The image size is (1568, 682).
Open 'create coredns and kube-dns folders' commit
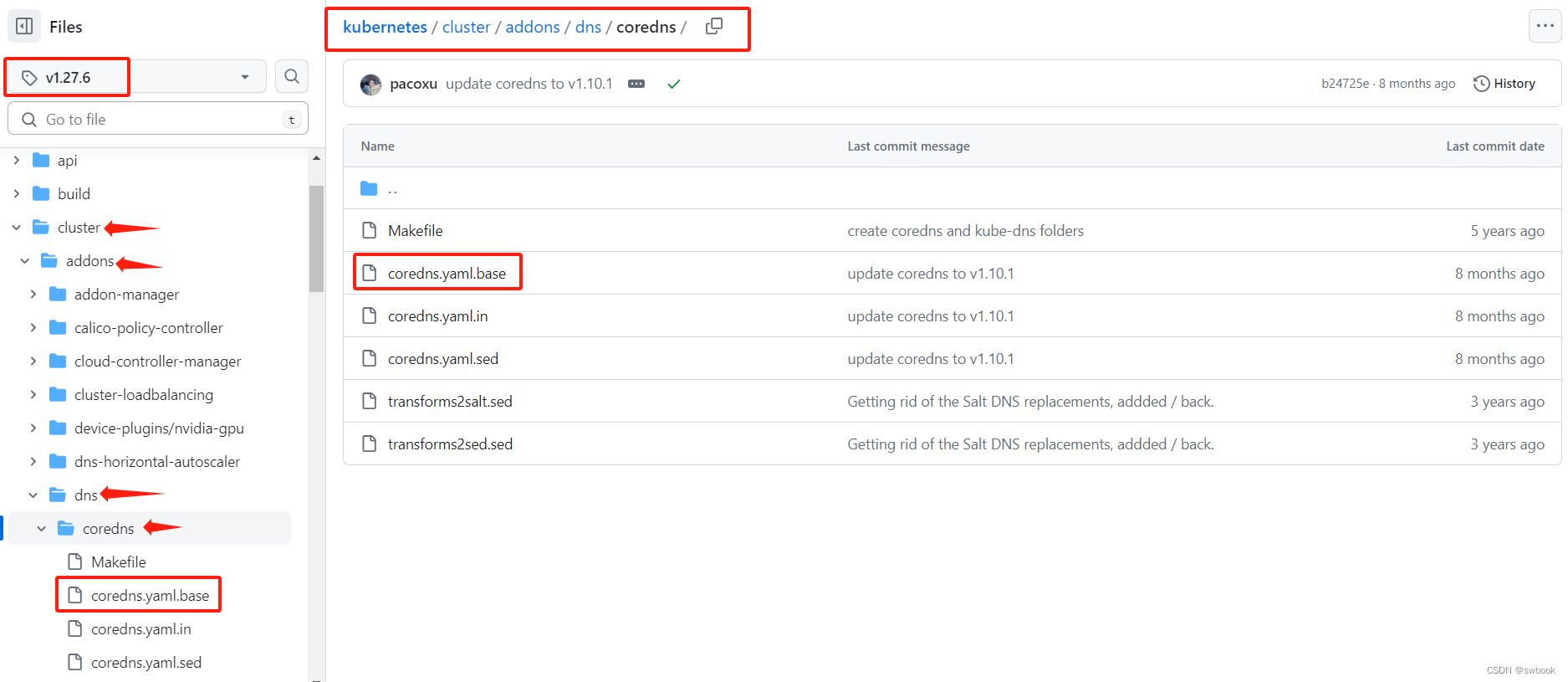tap(965, 230)
